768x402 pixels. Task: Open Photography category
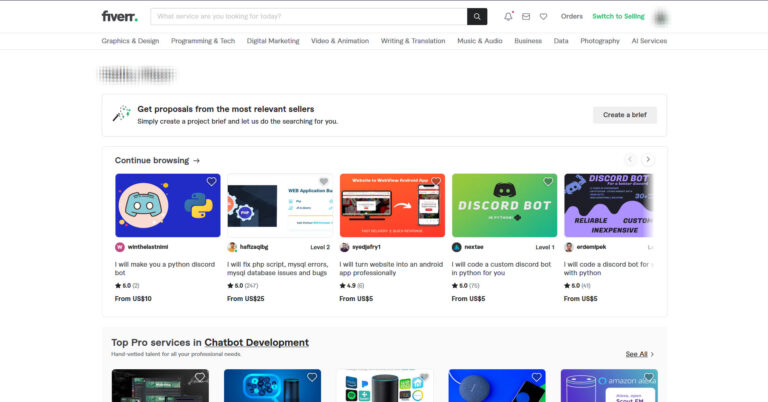(600, 41)
